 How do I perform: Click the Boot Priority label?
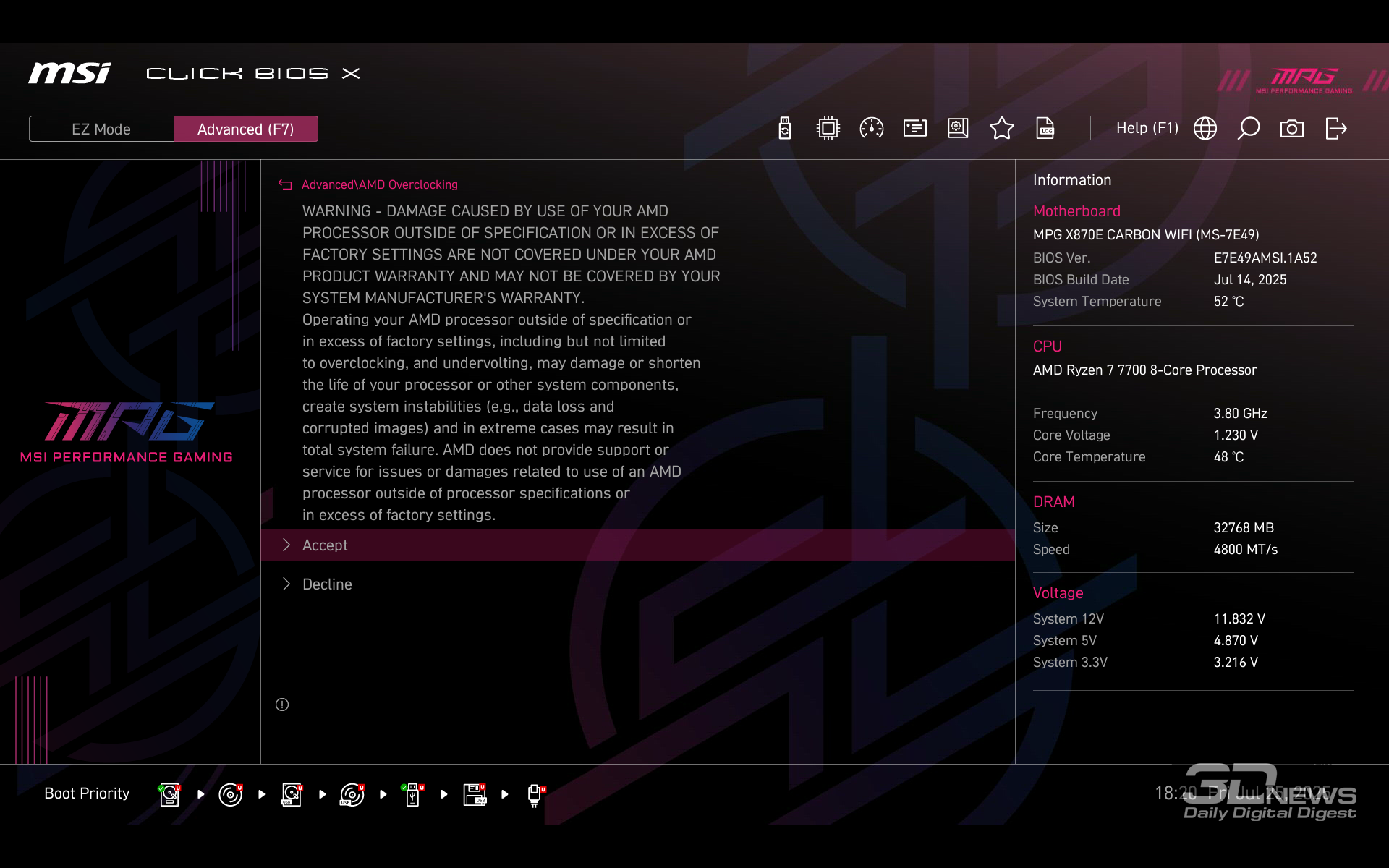pyautogui.click(x=87, y=793)
